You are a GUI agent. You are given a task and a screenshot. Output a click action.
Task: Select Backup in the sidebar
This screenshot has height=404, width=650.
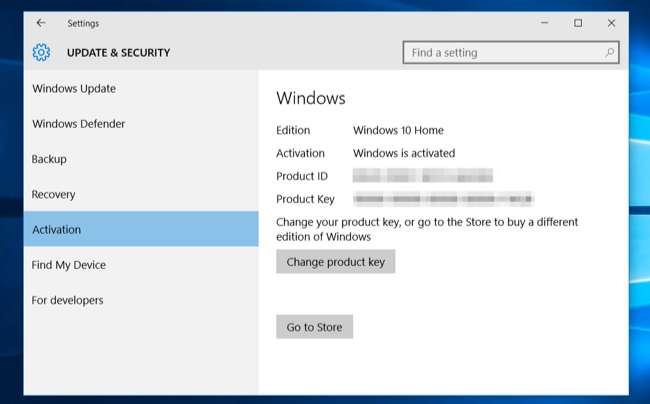(49, 159)
